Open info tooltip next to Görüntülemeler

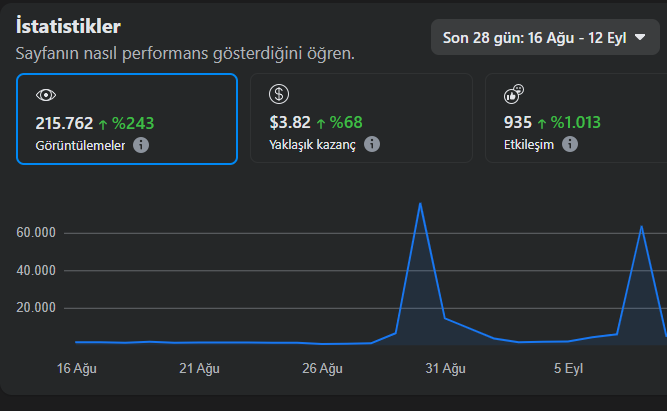point(141,145)
